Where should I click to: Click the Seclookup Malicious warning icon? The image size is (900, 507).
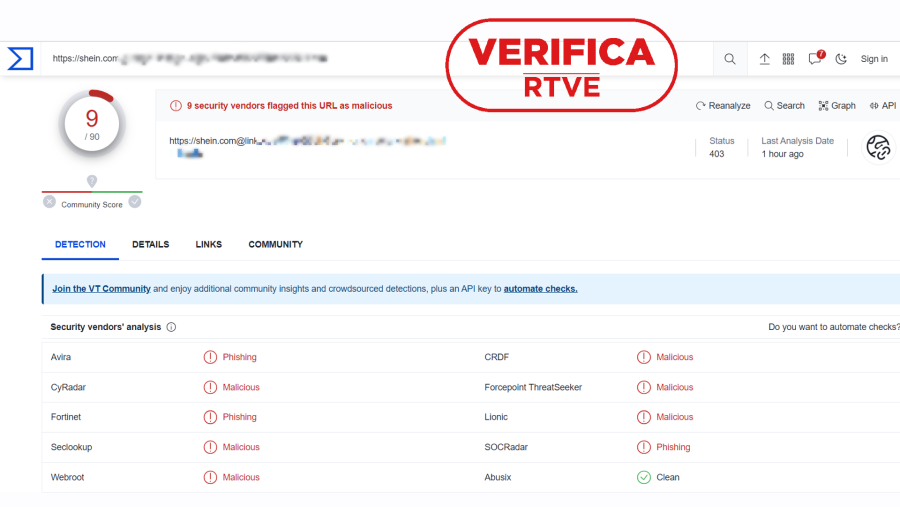tap(210, 447)
